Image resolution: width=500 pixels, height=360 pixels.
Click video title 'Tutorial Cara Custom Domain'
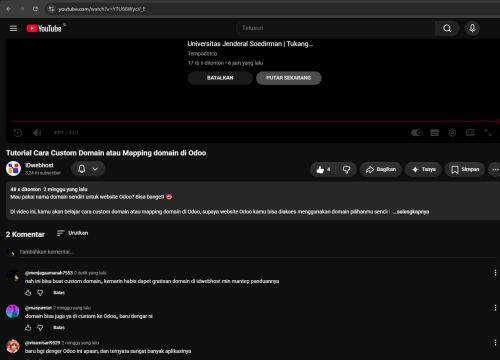point(106,153)
